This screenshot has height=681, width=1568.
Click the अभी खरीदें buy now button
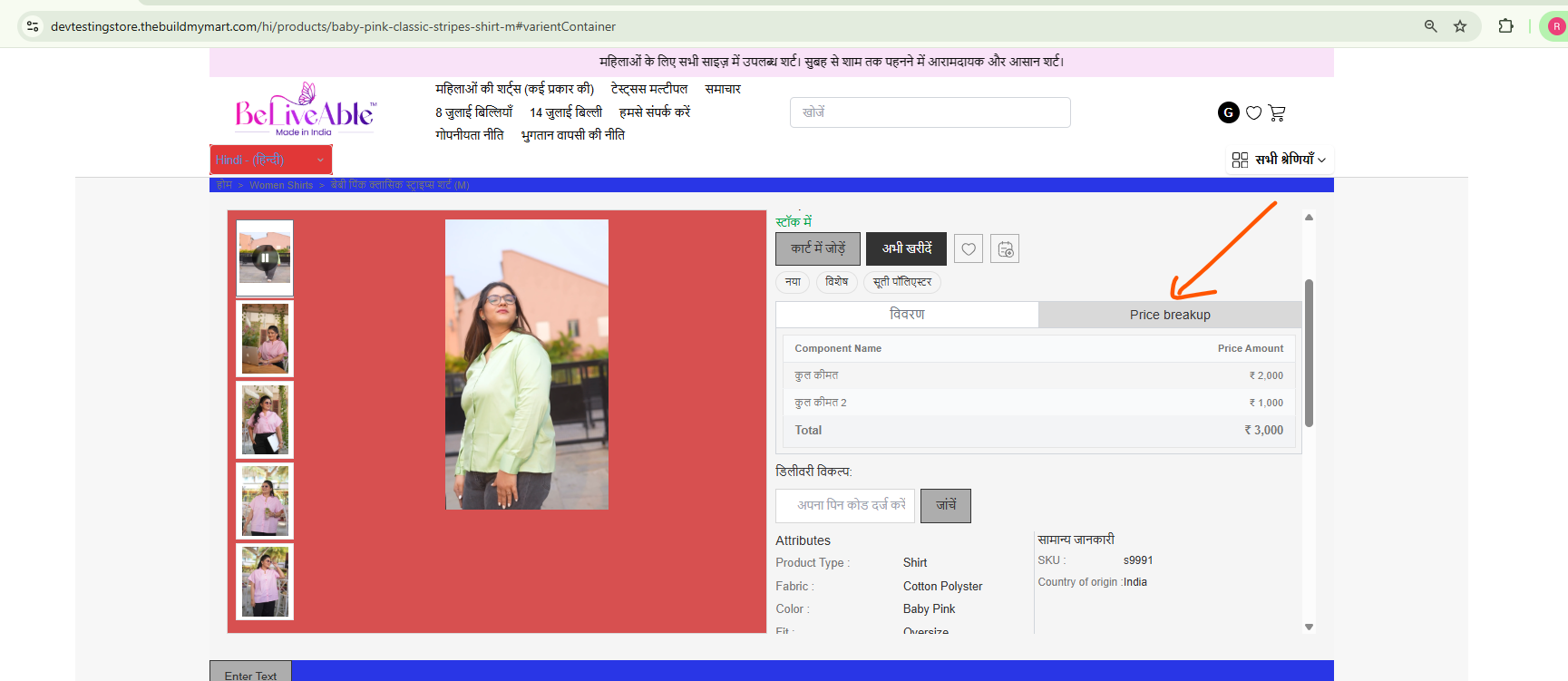[x=906, y=248]
